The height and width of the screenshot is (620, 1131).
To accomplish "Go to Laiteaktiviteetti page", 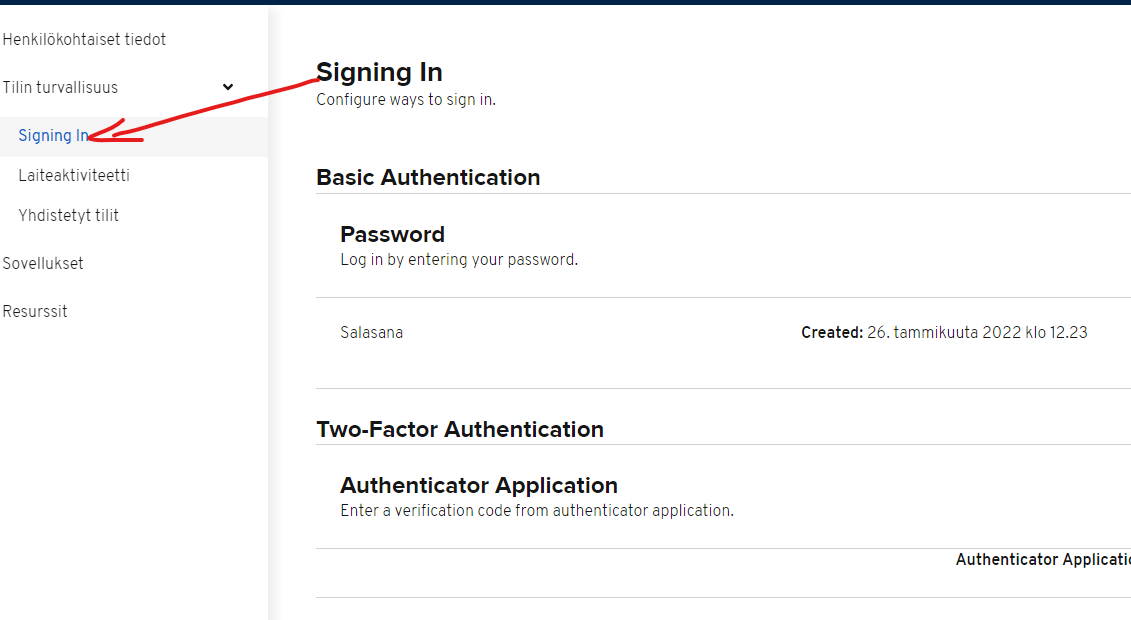I will (74, 176).
